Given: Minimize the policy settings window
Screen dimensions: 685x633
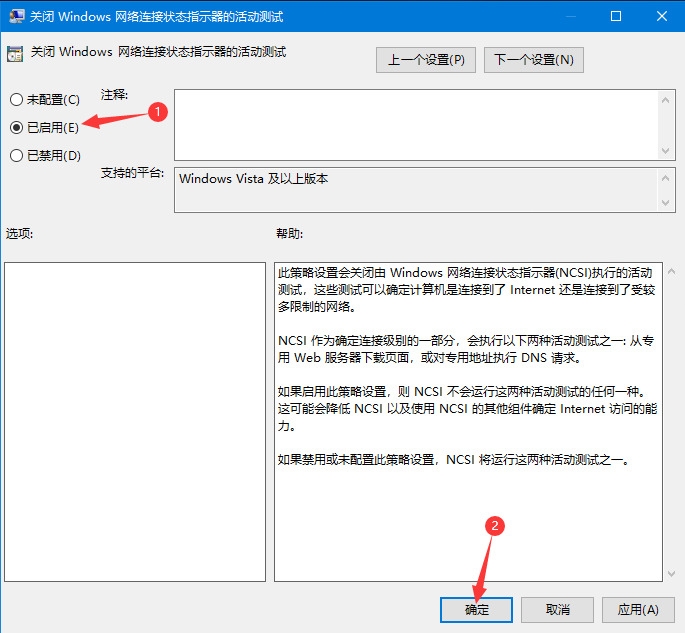Looking at the screenshot, I should [569, 17].
